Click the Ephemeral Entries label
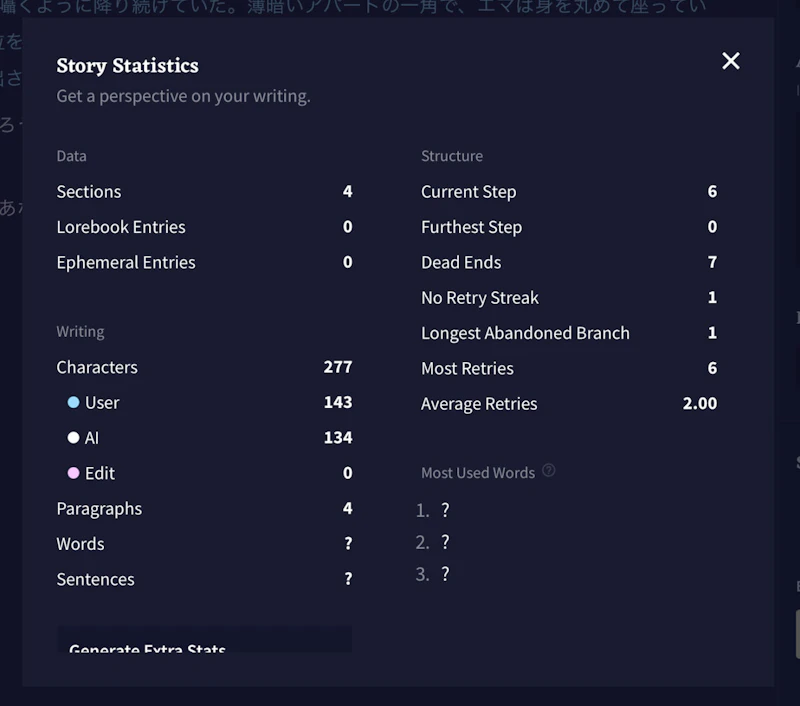The image size is (800, 706). [x=126, y=262]
